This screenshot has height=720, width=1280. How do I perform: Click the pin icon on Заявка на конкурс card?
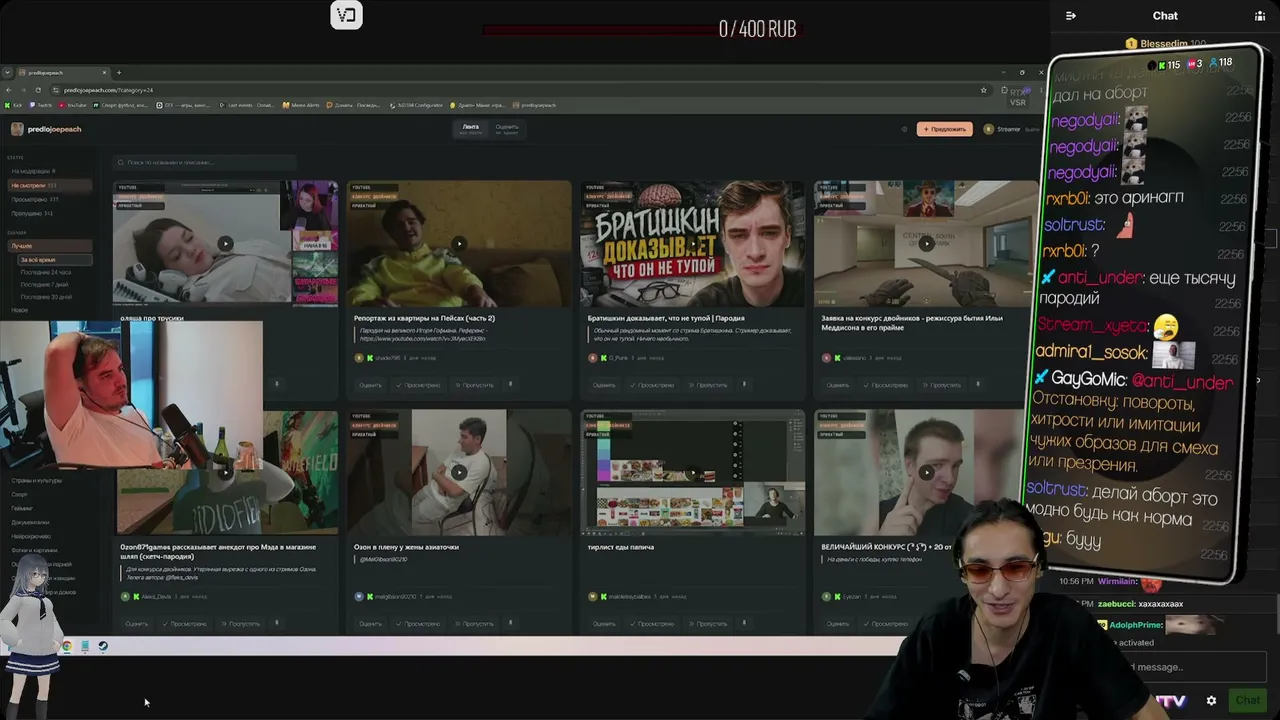tap(978, 384)
